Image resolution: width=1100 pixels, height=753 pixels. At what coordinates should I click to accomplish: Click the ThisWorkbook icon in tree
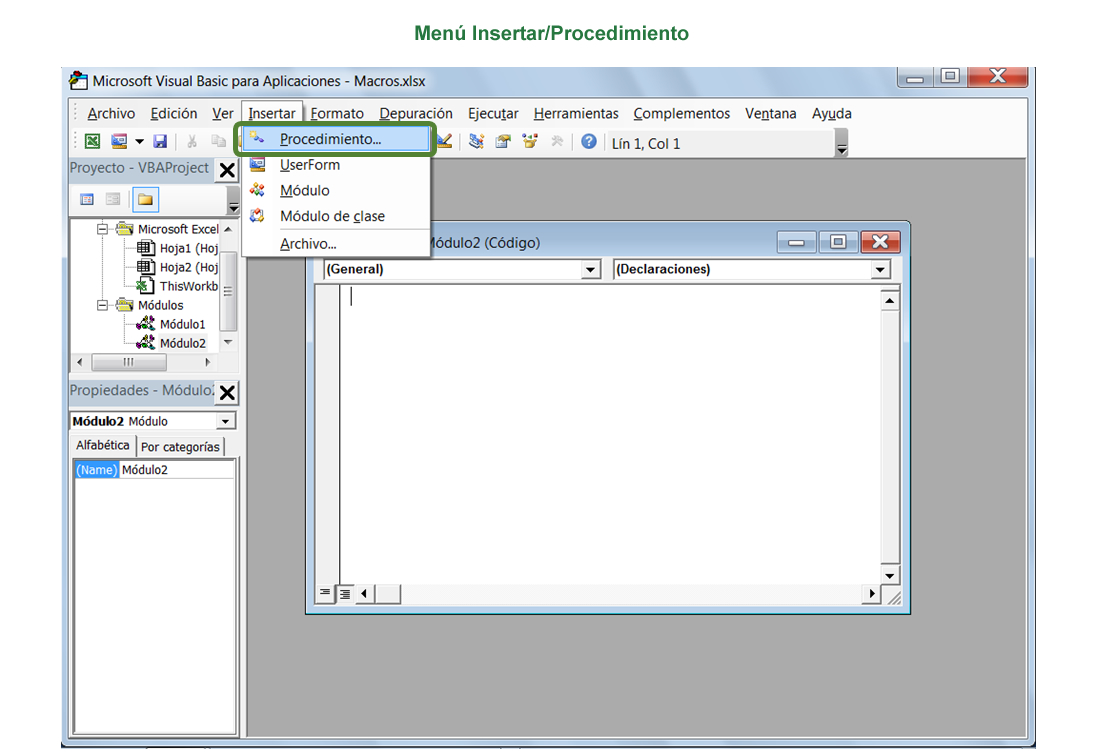(x=145, y=286)
